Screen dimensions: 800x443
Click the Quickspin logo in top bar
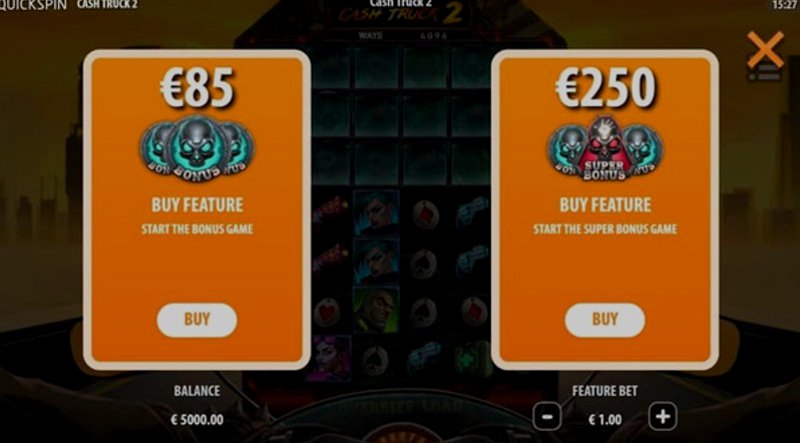[33, 5]
